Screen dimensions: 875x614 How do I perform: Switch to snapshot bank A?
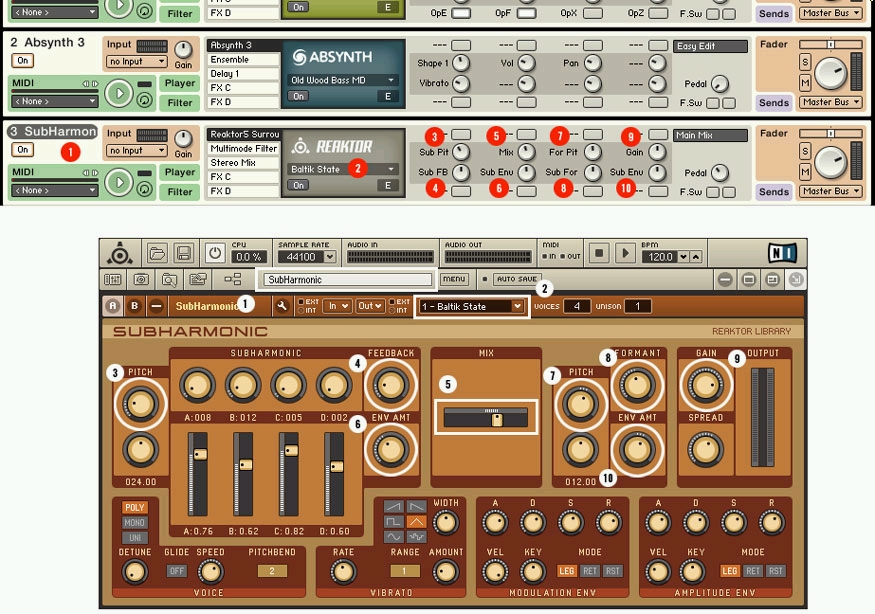[113, 306]
